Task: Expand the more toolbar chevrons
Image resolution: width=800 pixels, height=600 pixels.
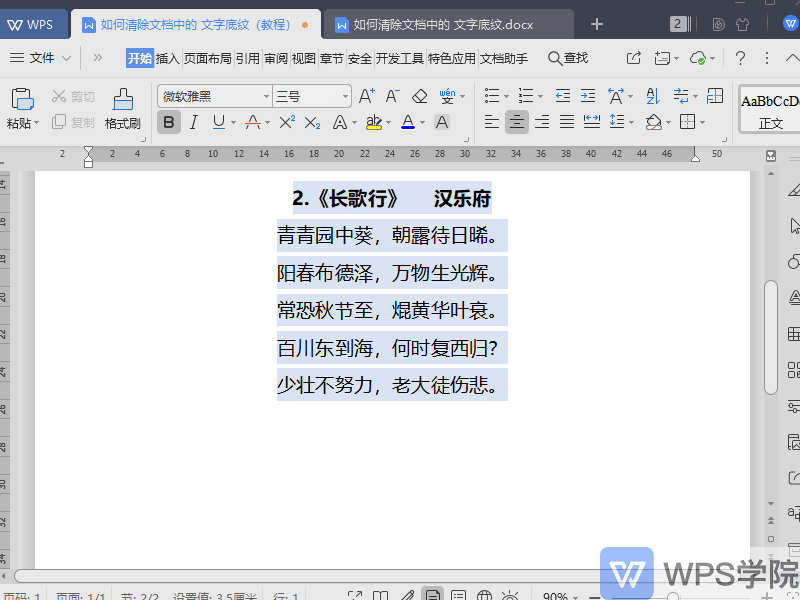Action: (x=97, y=58)
